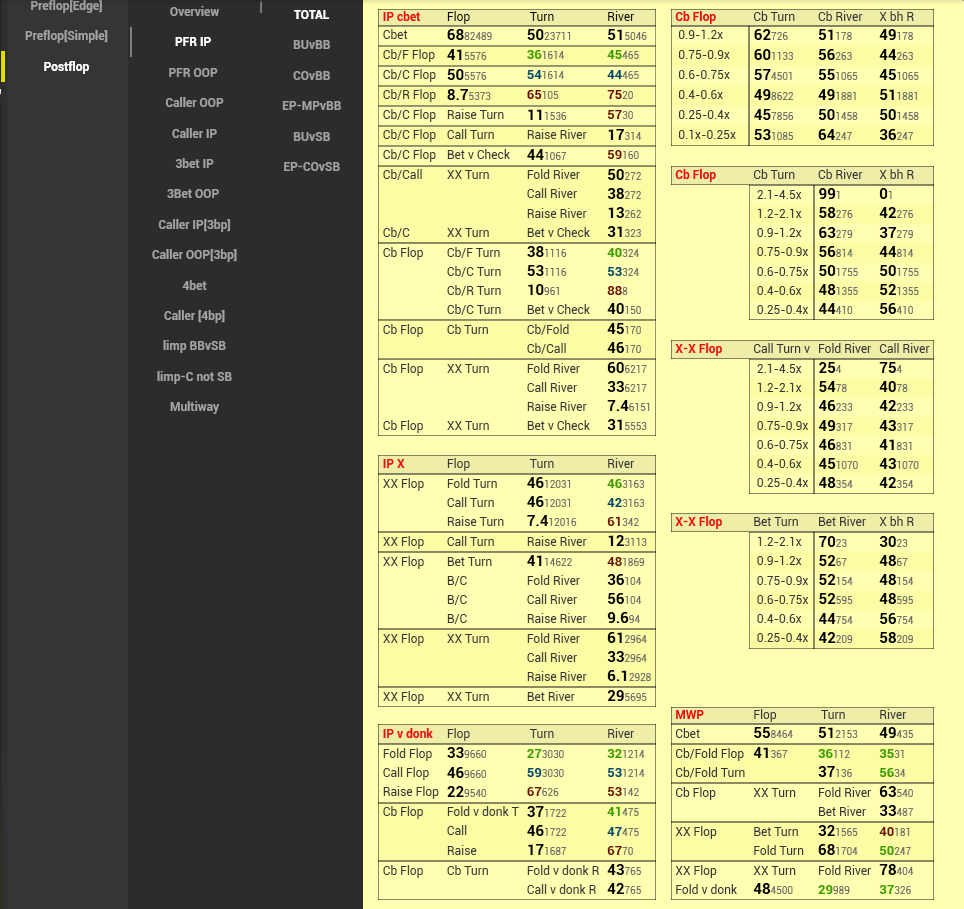
Task: Select the TOTAL position filter
Action: 311,15
